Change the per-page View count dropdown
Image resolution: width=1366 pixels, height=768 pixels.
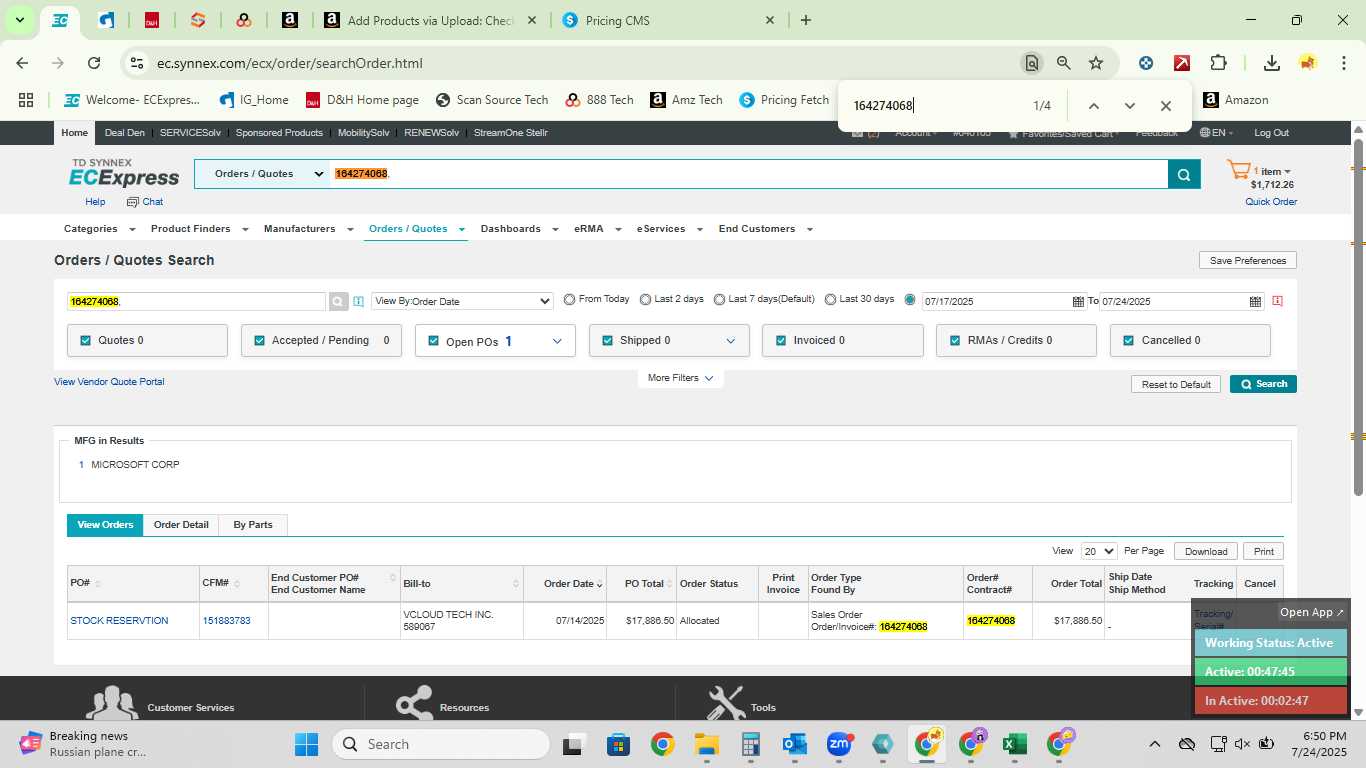1099,551
